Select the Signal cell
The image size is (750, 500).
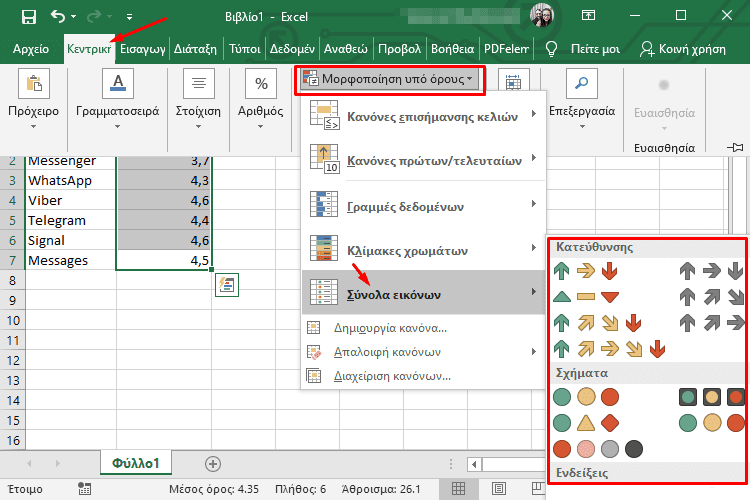click(x=70, y=240)
